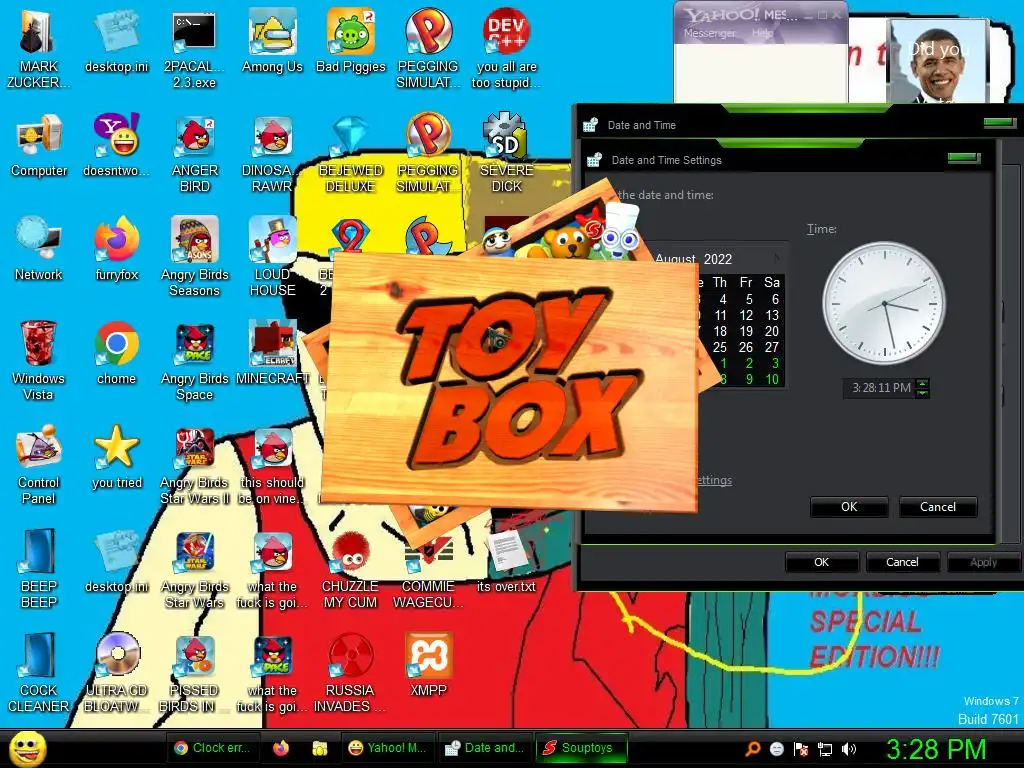The height and width of the screenshot is (768, 1024).
Task: Click the partially hidden calendar settings link
Action: [x=714, y=480]
